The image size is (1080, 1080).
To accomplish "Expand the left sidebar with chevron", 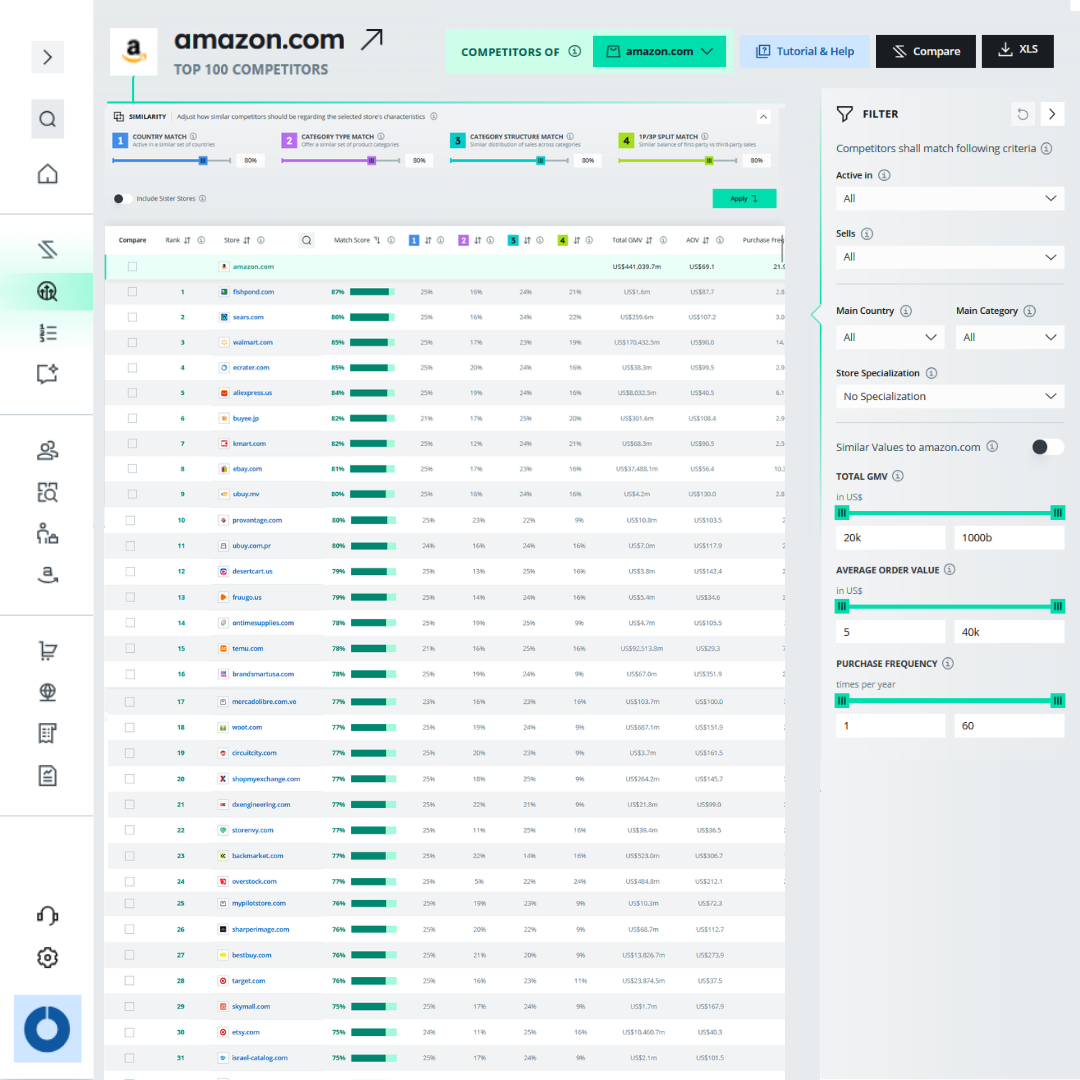I will pos(48,57).
